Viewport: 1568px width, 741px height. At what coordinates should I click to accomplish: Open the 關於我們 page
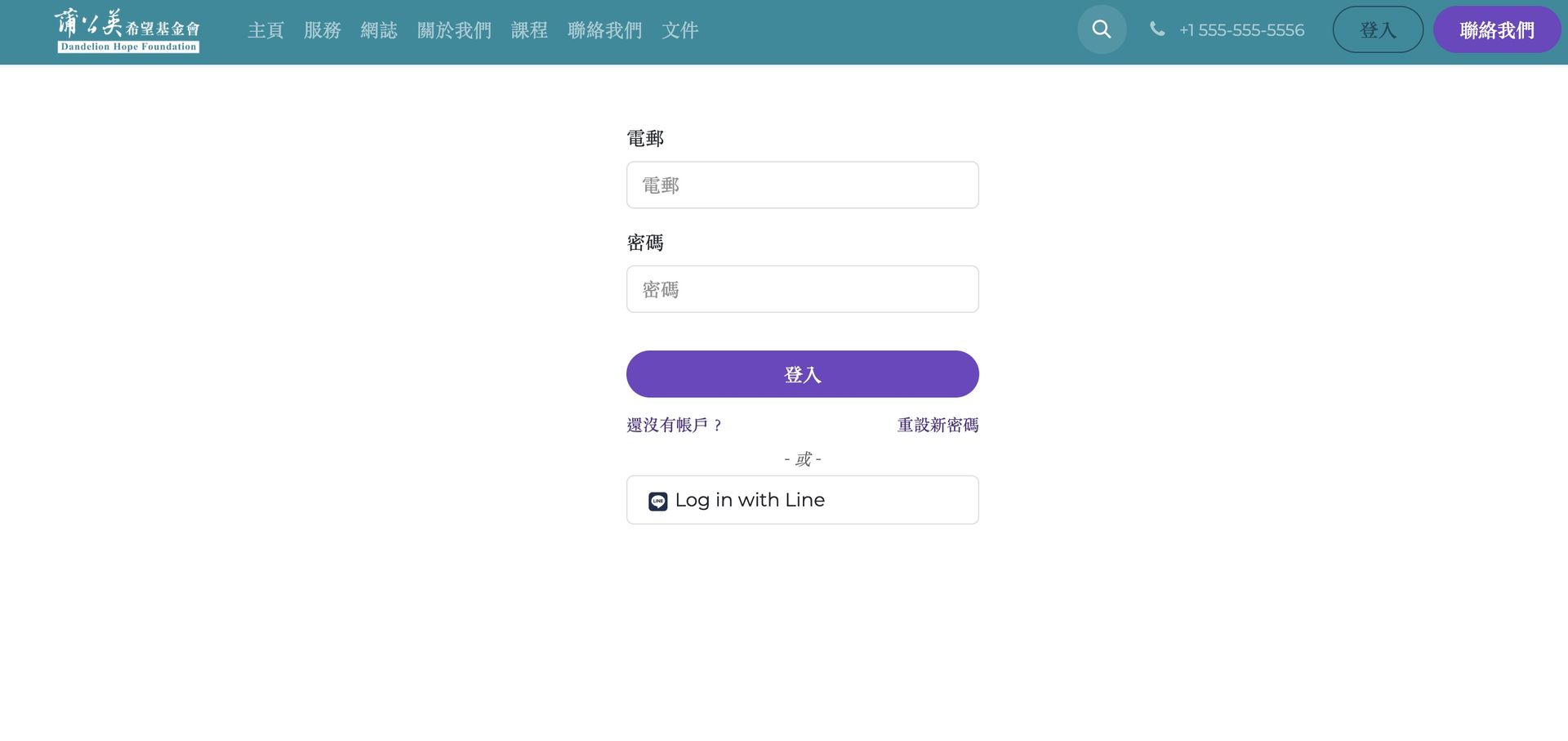point(455,30)
